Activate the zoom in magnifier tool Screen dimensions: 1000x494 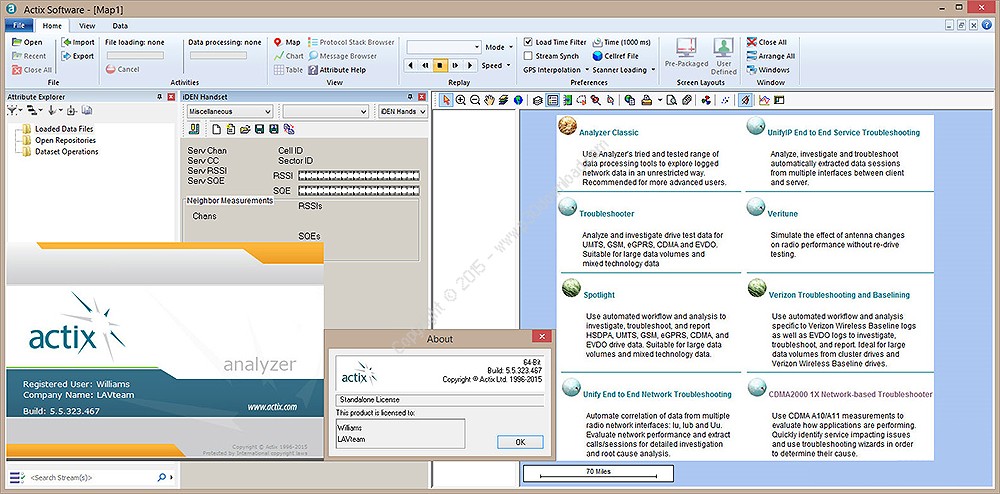[460, 100]
